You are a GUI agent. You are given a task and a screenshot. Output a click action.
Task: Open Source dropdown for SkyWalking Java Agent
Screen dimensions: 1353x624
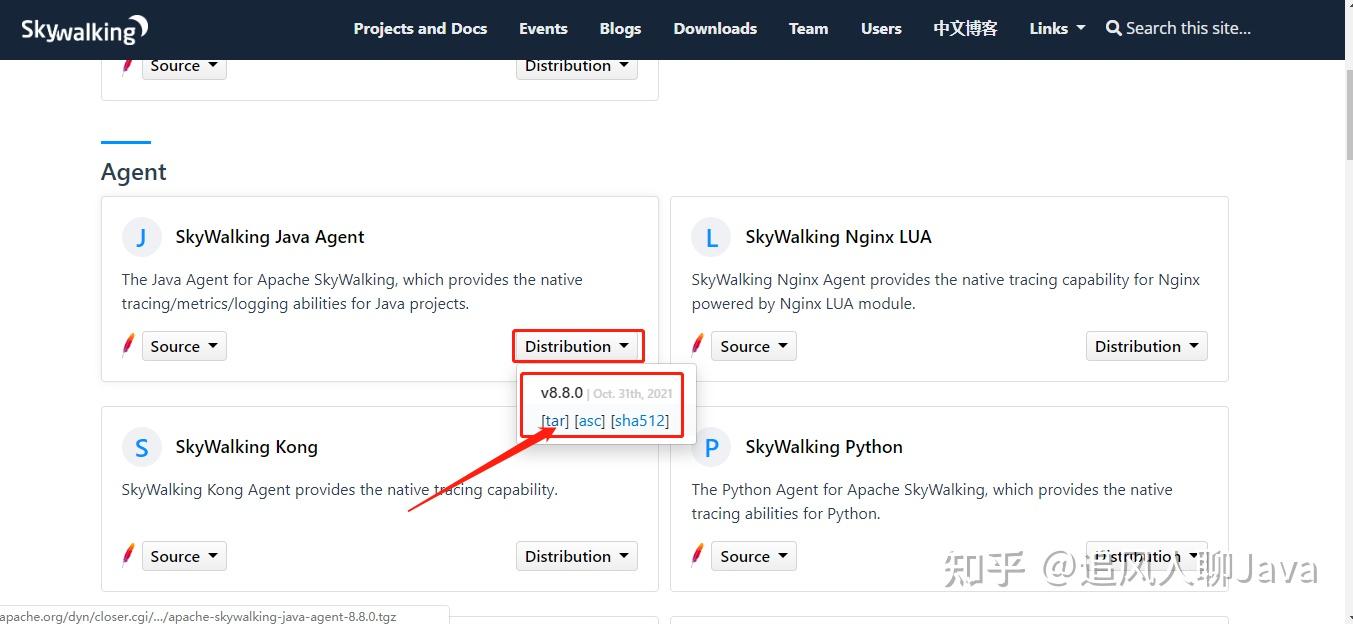coord(184,346)
